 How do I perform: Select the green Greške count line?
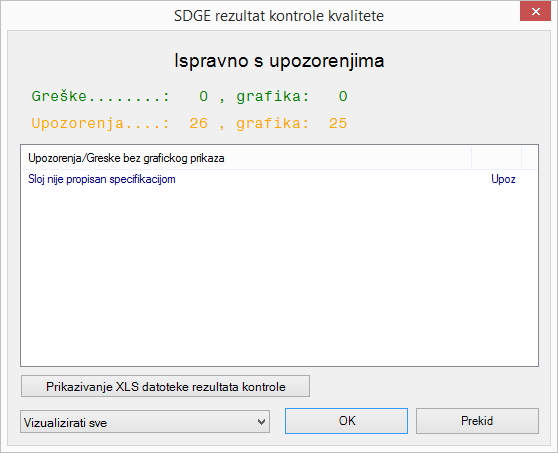189,96
